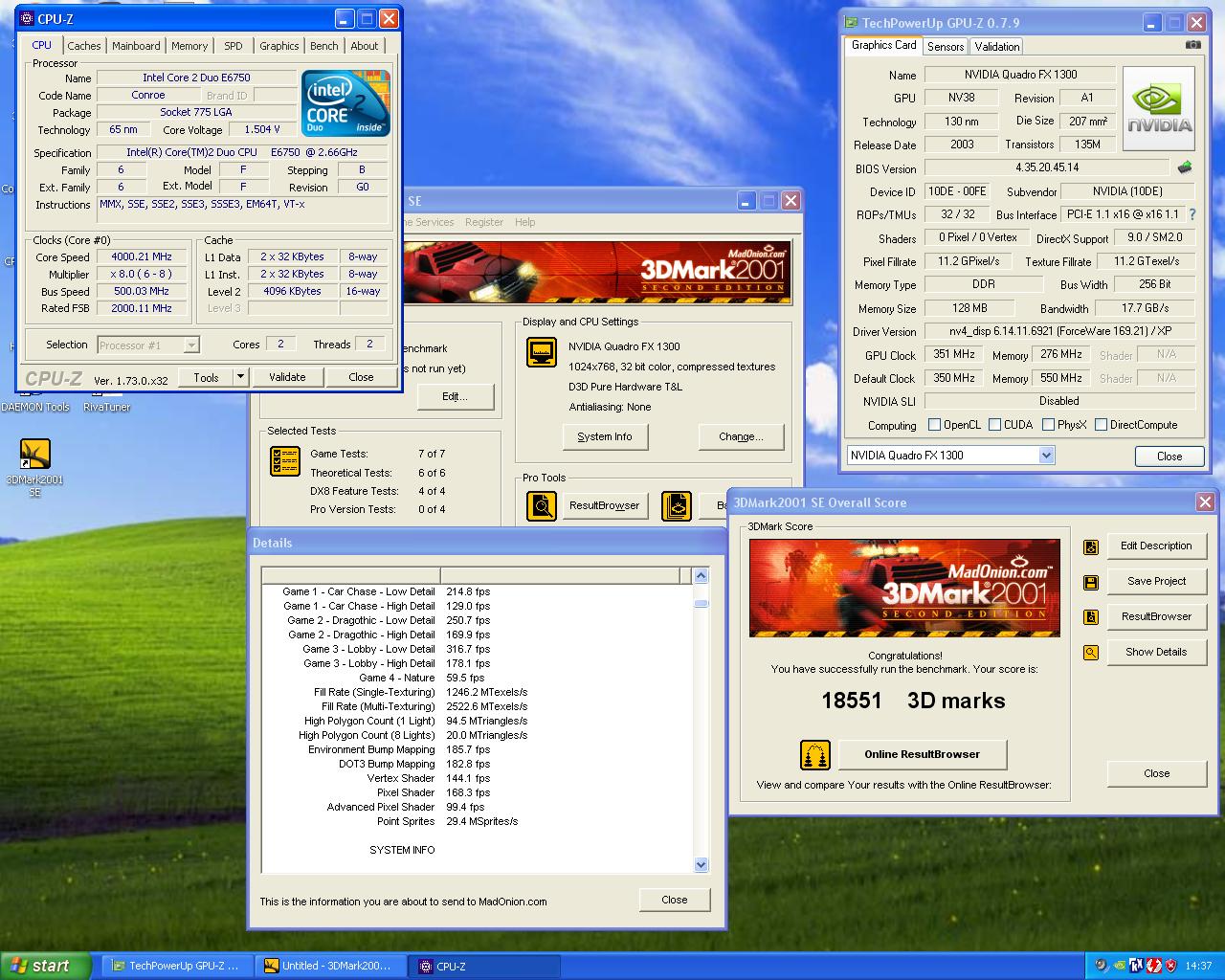1225x980 pixels.
Task: Click the Selected Tests checklist icon
Action: pyautogui.click(x=285, y=461)
